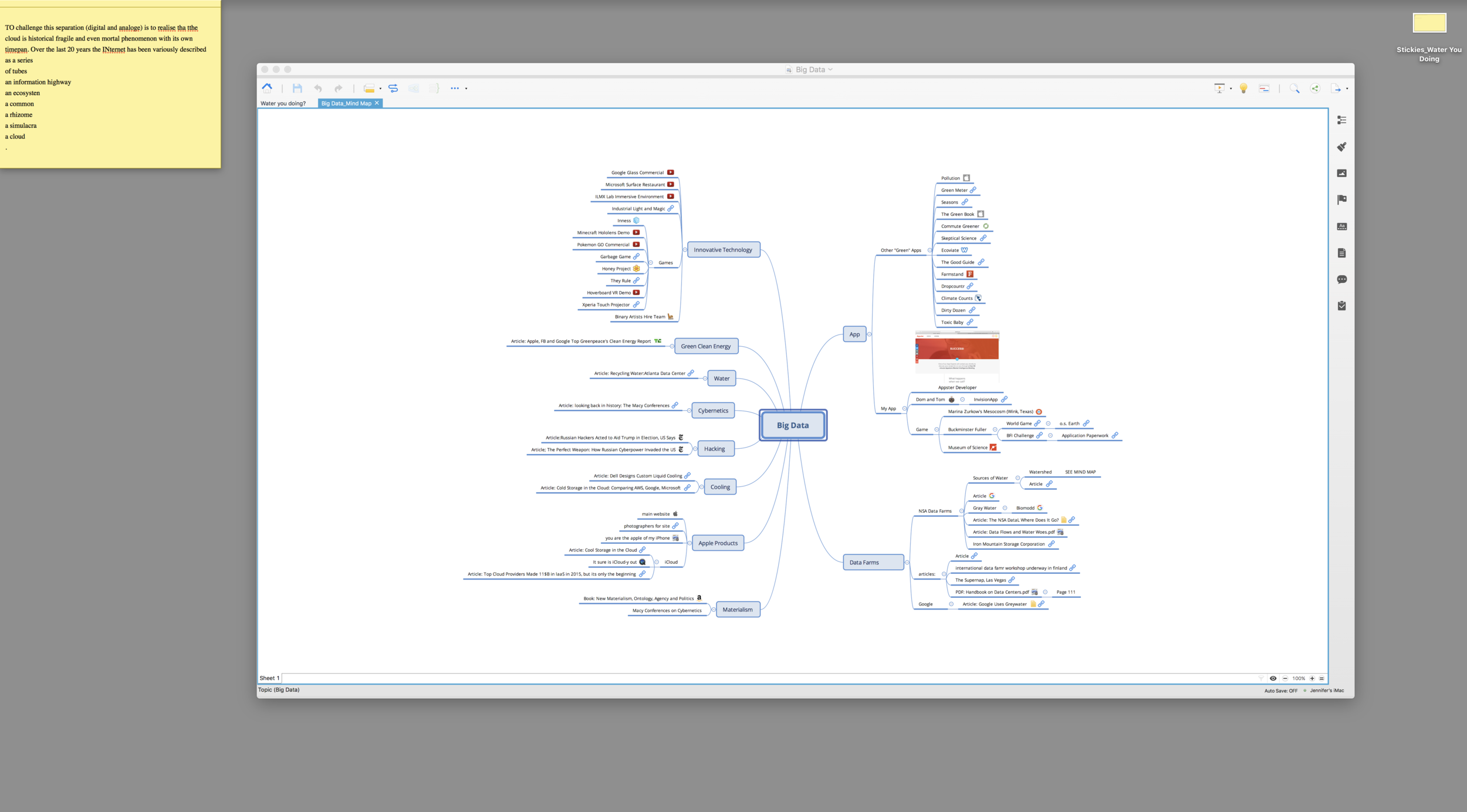Toggle the eye visibility icon in status bar
Screen dimensions: 1467x812
1273,678
